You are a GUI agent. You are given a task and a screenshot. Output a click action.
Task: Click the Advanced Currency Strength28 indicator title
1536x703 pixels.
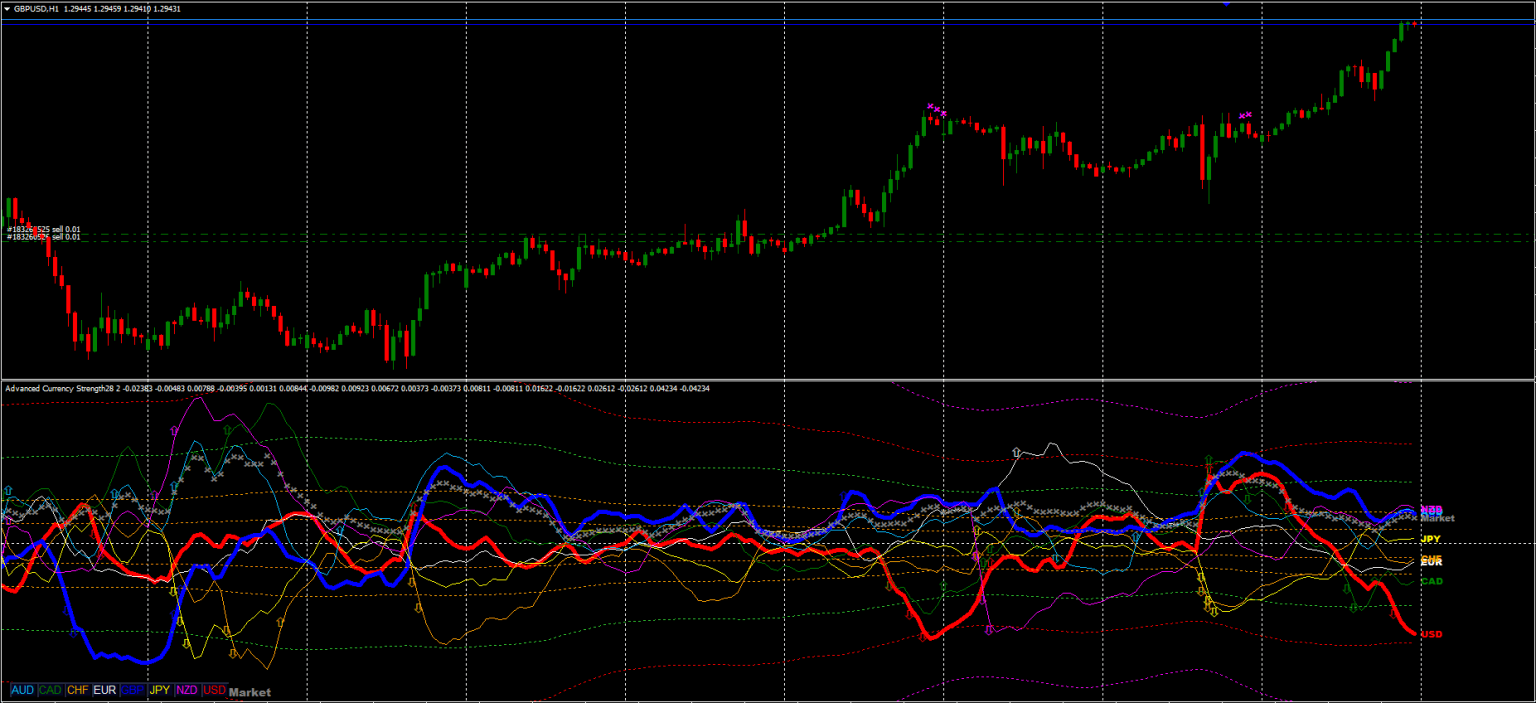click(x=60, y=389)
